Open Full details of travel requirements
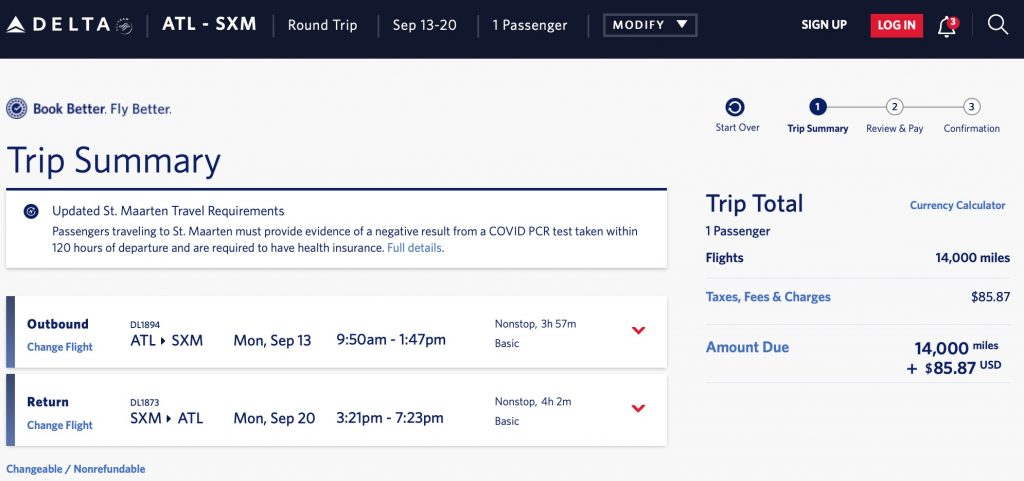The width and height of the screenshot is (1024, 481). point(415,248)
